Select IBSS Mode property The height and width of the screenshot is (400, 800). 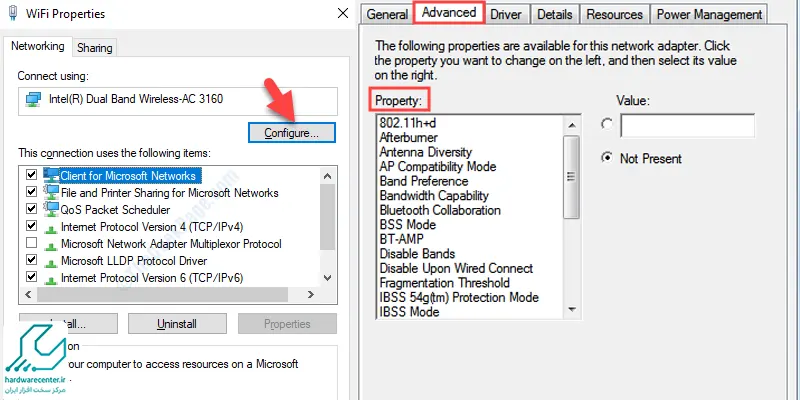409,311
